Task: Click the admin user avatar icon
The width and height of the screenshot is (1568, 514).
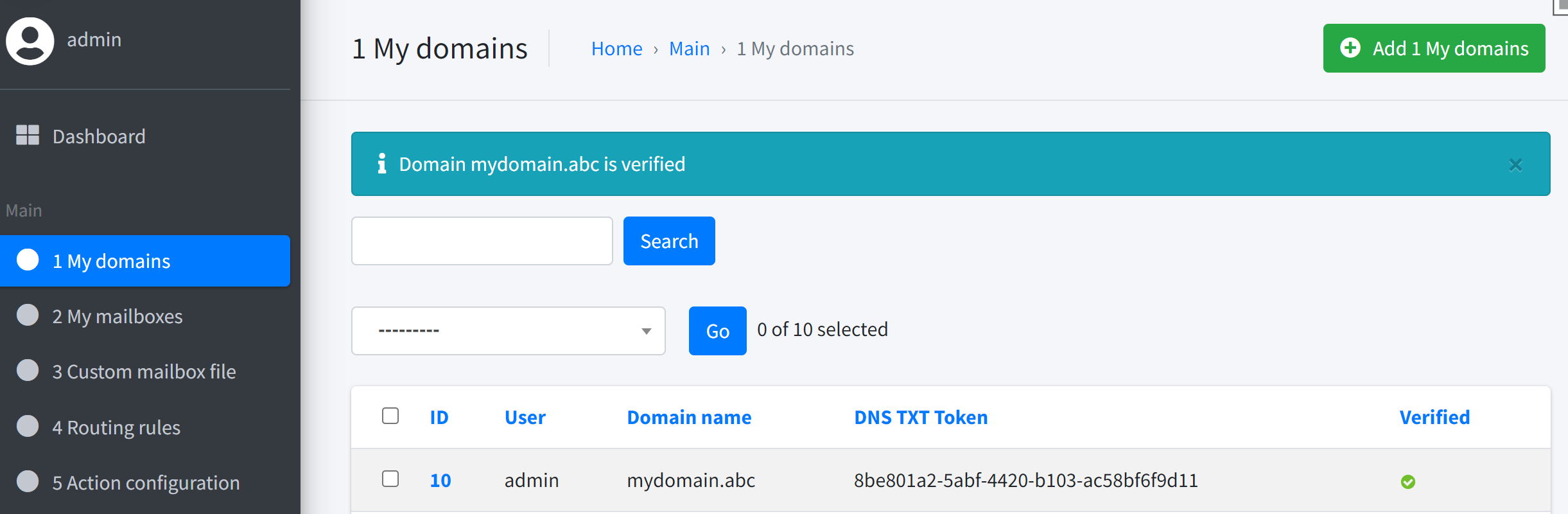Action: [30, 40]
